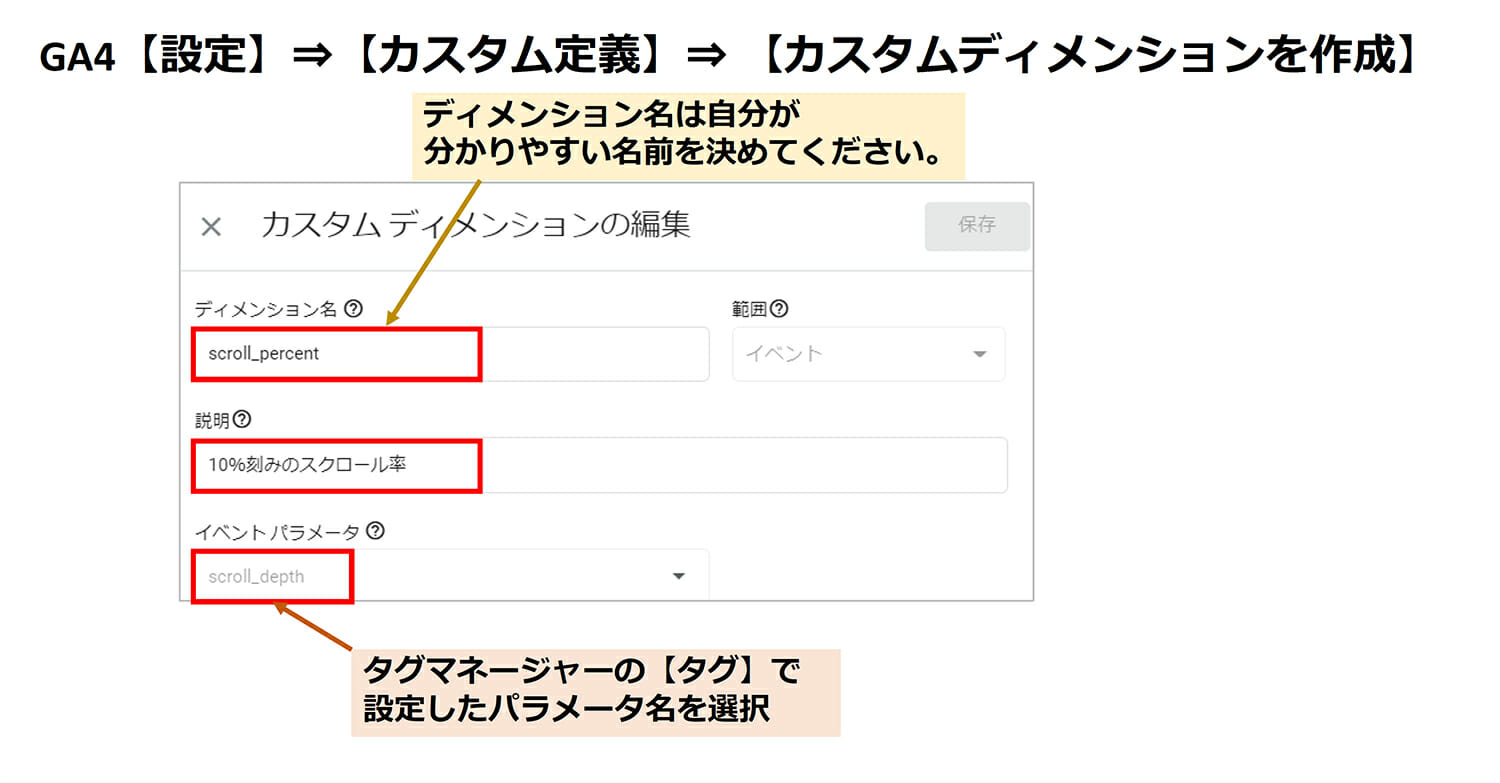Click help icon beside ディメンション名
This screenshot has width=1500, height=783.
tap(353, 309)
